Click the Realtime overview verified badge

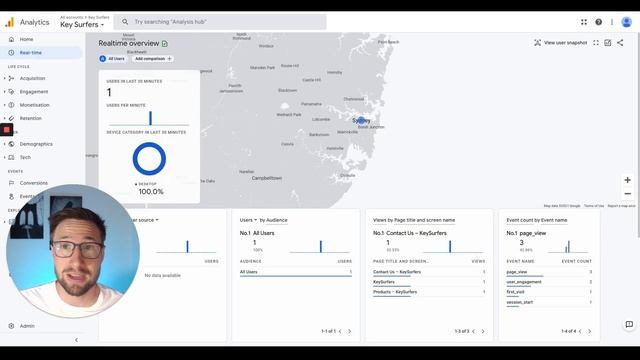click(165, 44)
